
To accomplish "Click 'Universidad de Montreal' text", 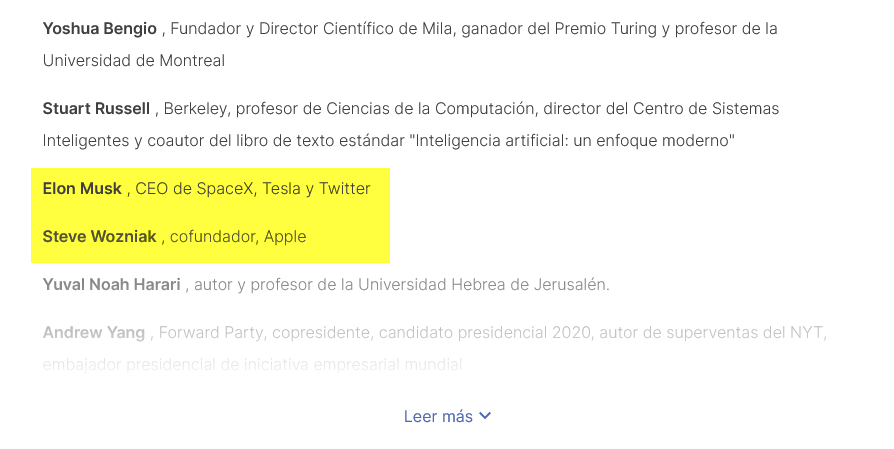I will [x=133, y=60].
